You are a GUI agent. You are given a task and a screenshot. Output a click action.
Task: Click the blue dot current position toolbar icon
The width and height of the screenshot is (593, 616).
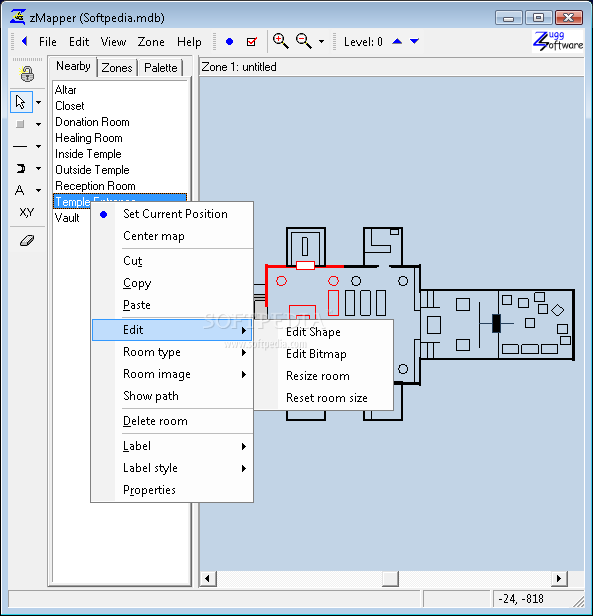click(229, 41)
